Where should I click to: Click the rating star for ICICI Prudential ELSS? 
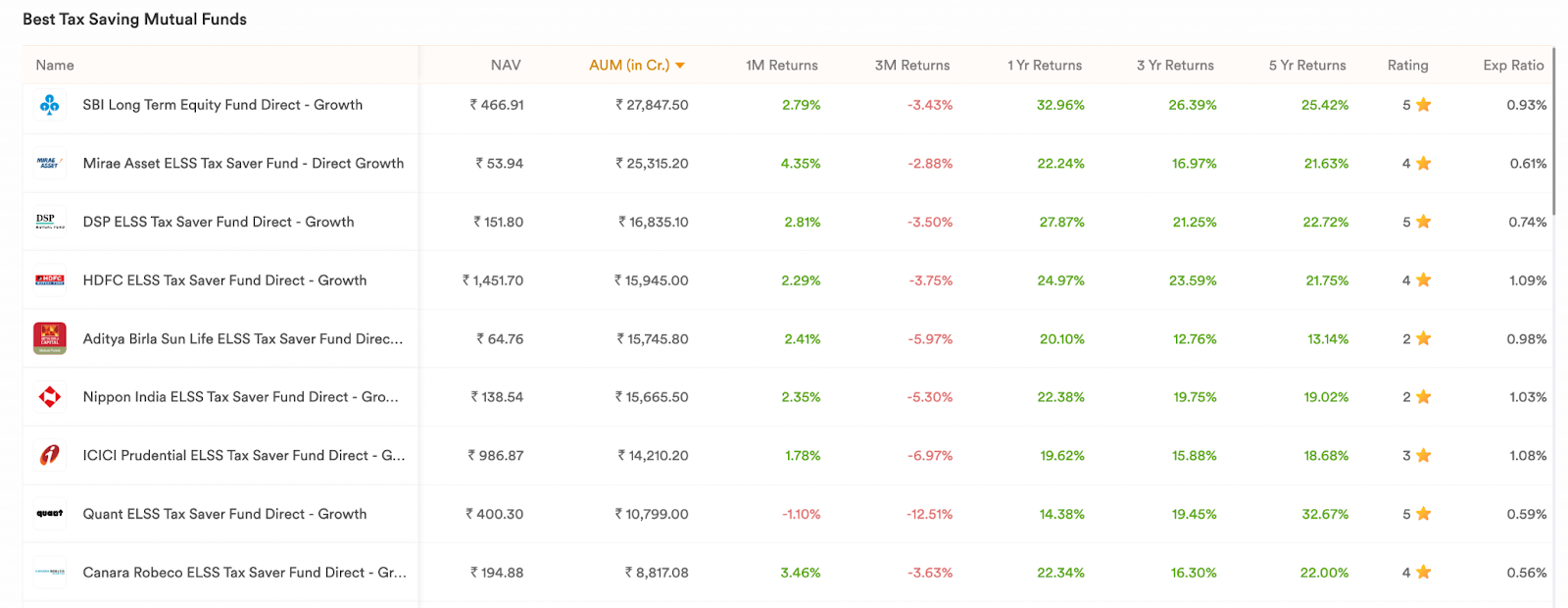1424,455
